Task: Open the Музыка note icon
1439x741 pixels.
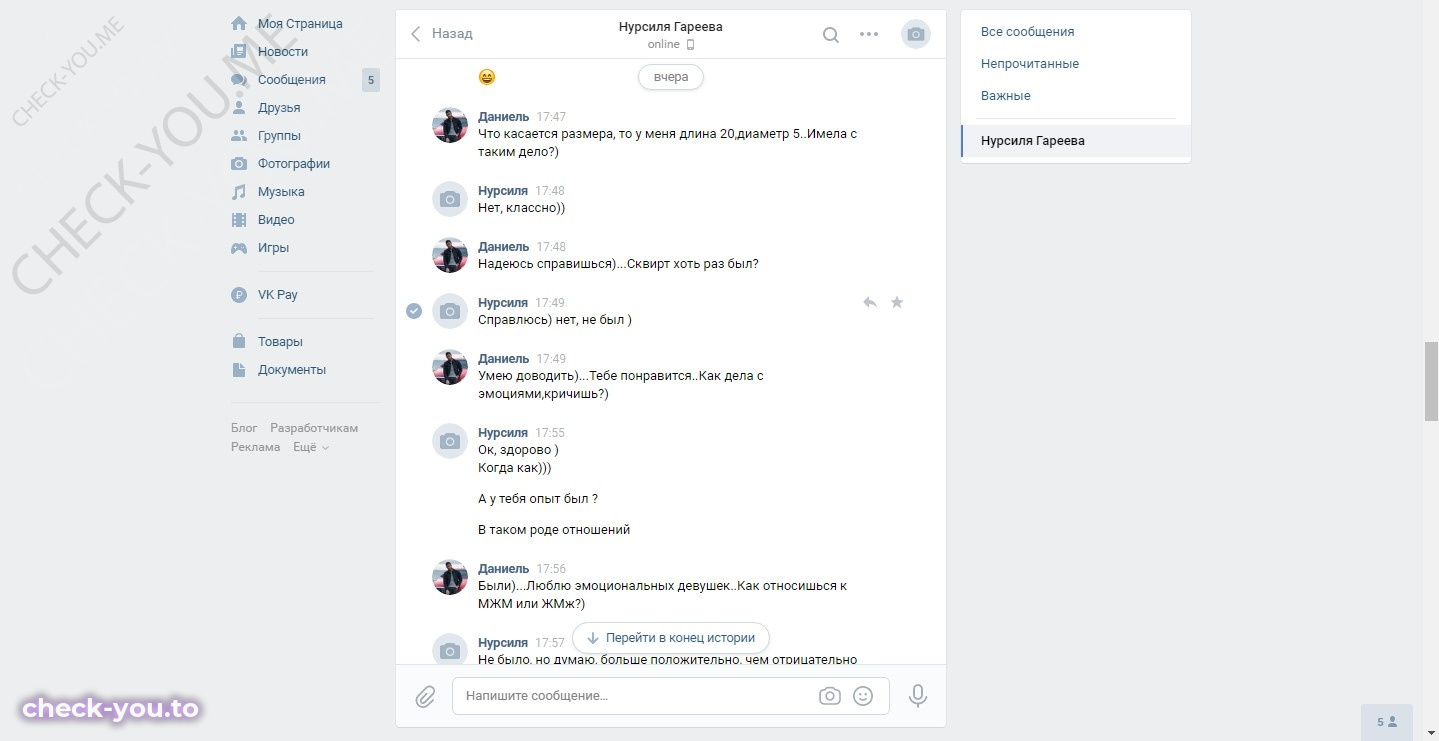Action: point(239,191)
